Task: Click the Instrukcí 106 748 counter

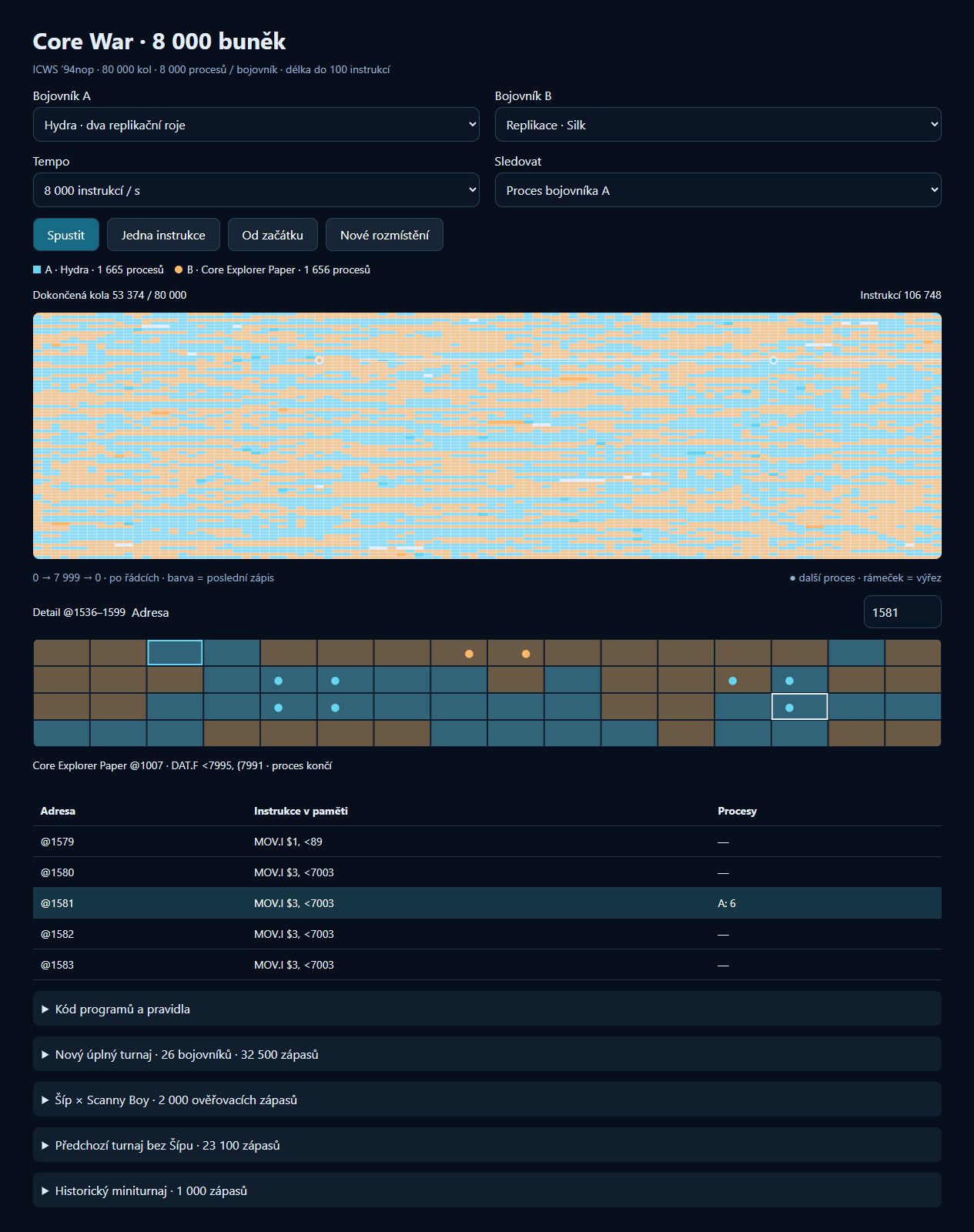Action: click(x=901, y=295)
